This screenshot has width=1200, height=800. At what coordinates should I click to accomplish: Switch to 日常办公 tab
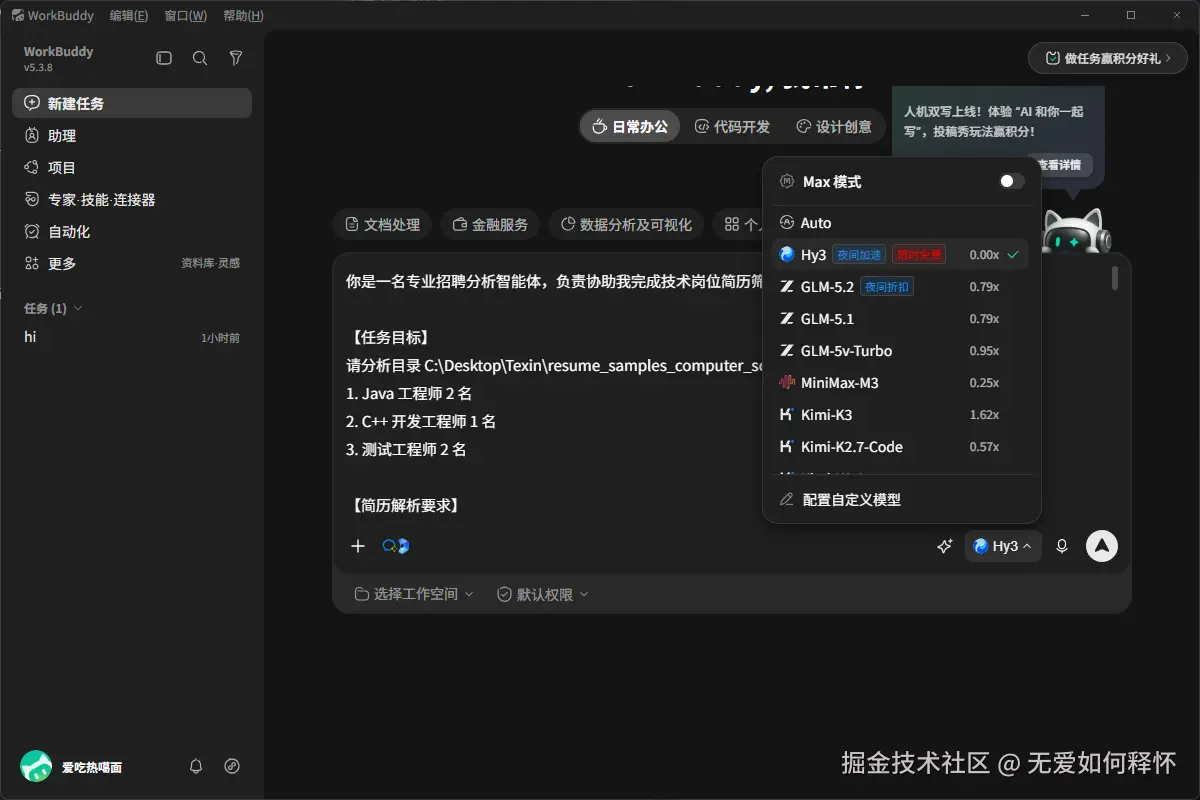630,127
